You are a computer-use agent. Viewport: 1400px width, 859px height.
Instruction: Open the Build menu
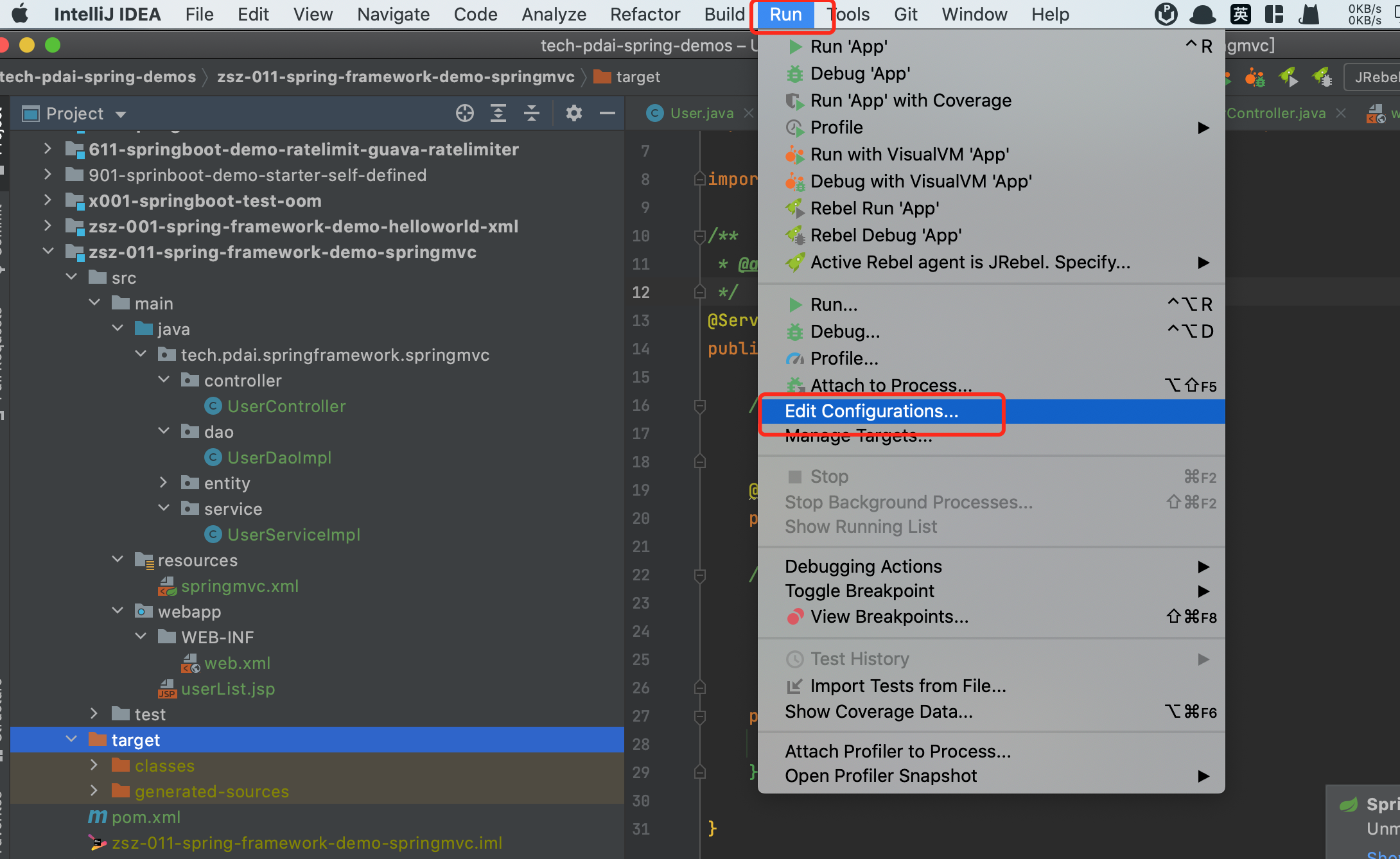click(x=724, y=14)
